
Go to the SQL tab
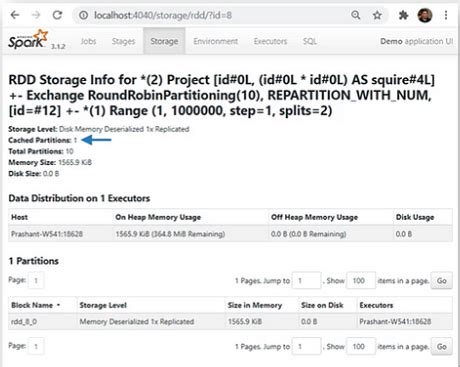click(310, 41)
